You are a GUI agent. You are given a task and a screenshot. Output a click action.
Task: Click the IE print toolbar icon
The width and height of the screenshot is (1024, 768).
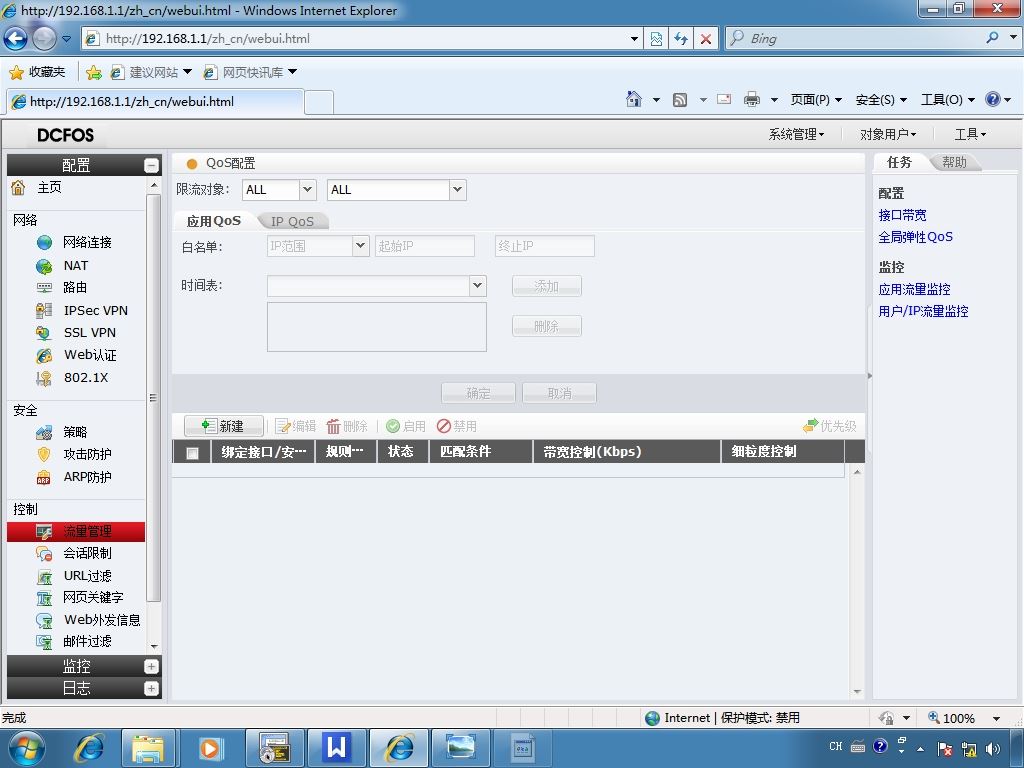click(752, 99)
